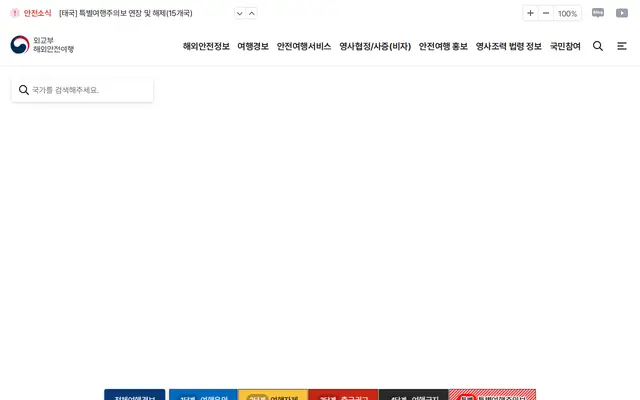Viewport: 640px width, 400px height.
Task: Select the 1단계 여행유의 blue tab
Action: 203,395
